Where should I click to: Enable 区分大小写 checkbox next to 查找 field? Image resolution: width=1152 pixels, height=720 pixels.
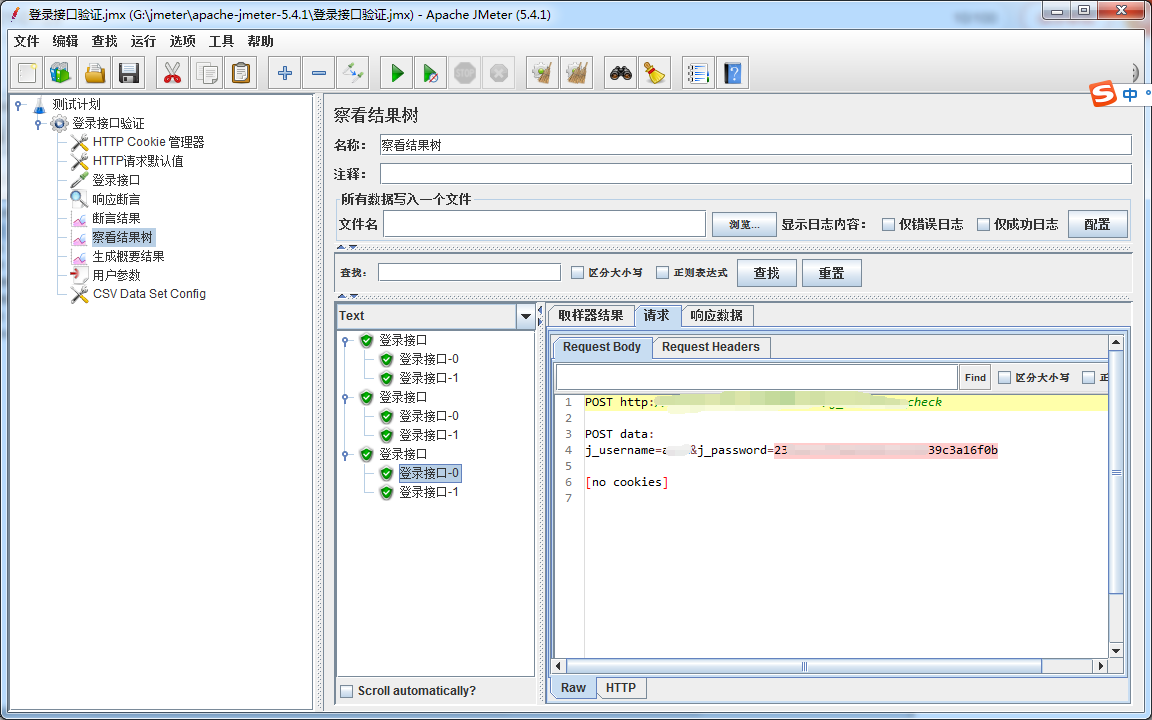pos(577,273)
